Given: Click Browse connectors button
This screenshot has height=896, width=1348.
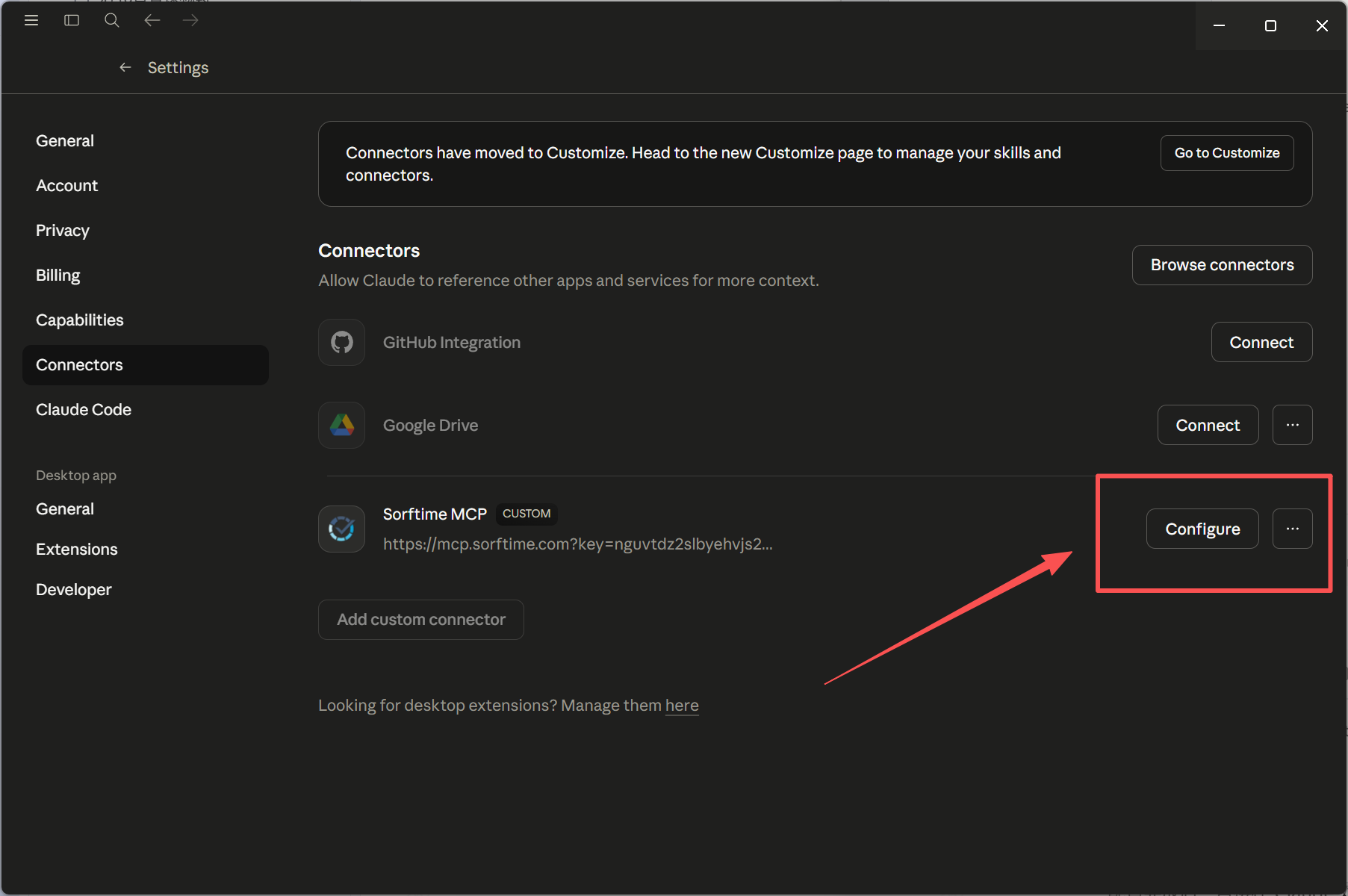Looking at the screenshot, I should 1222,265.
